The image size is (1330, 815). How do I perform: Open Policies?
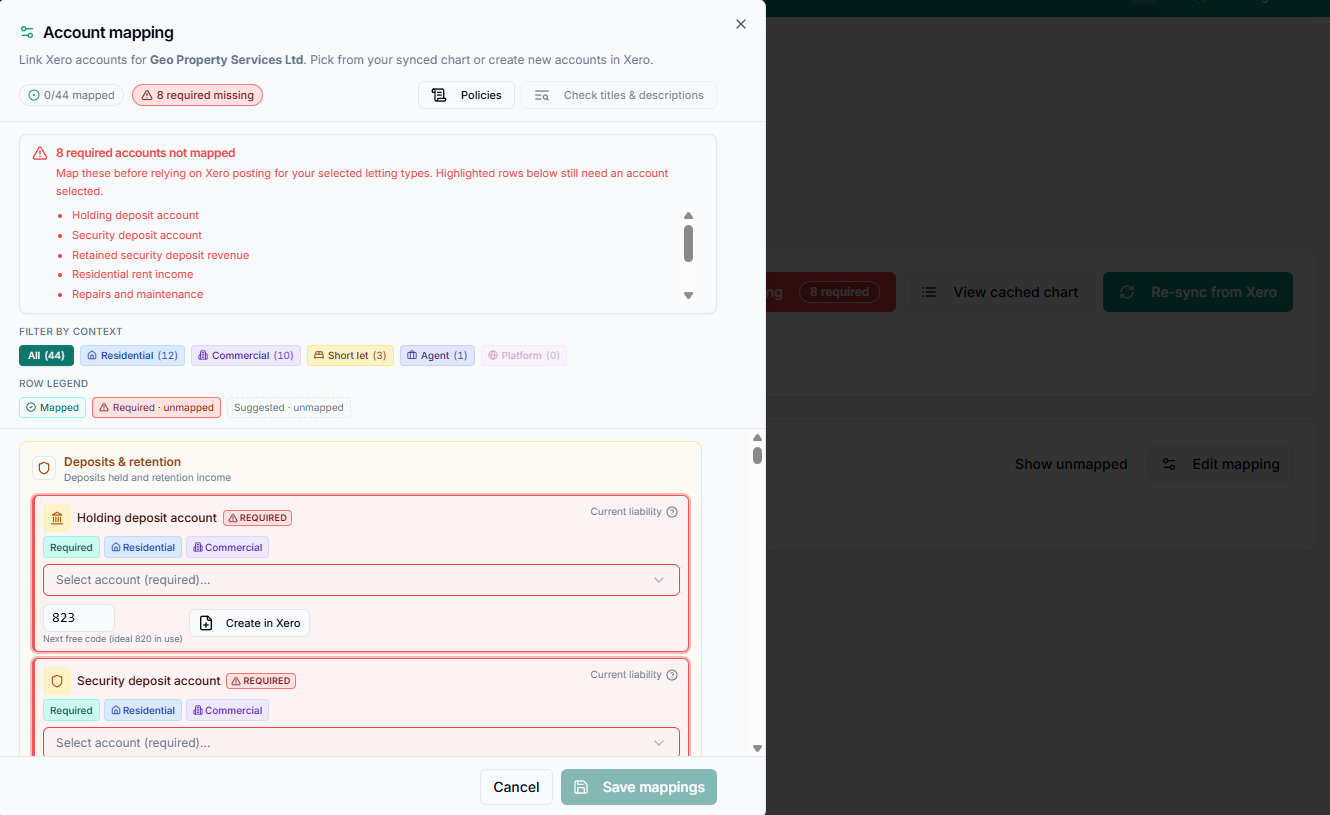[466, 95]
